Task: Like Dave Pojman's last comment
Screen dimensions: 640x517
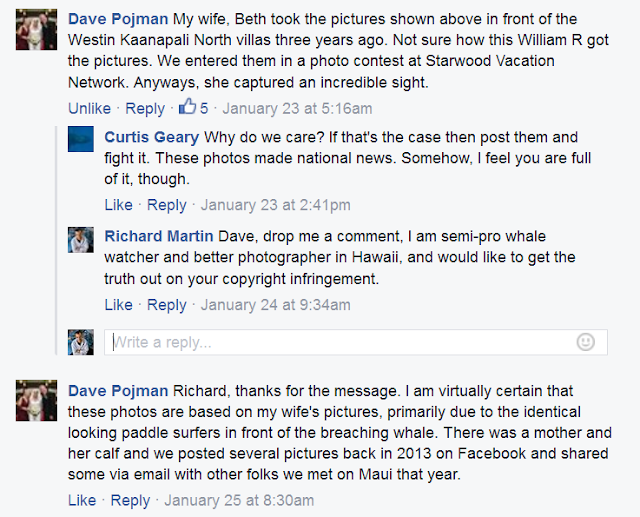Action: pyautogui.click(x=82, y=500)
